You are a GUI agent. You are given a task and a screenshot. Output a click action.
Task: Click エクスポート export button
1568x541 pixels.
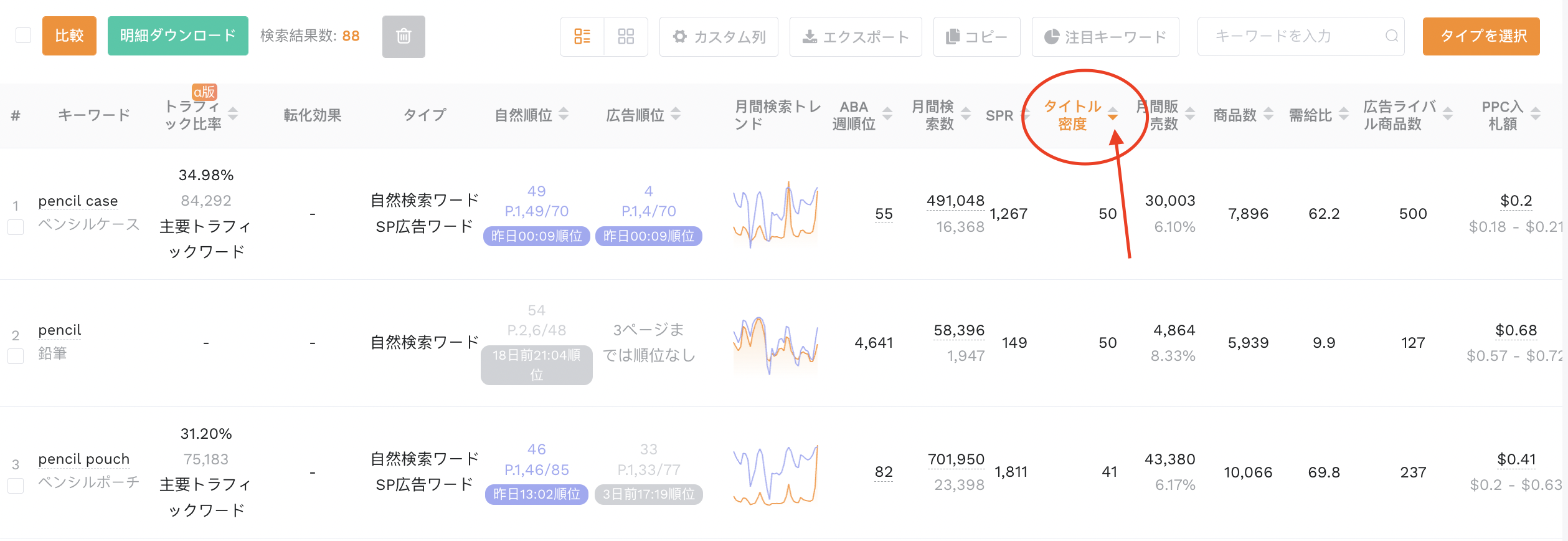(x=856, y=37)
